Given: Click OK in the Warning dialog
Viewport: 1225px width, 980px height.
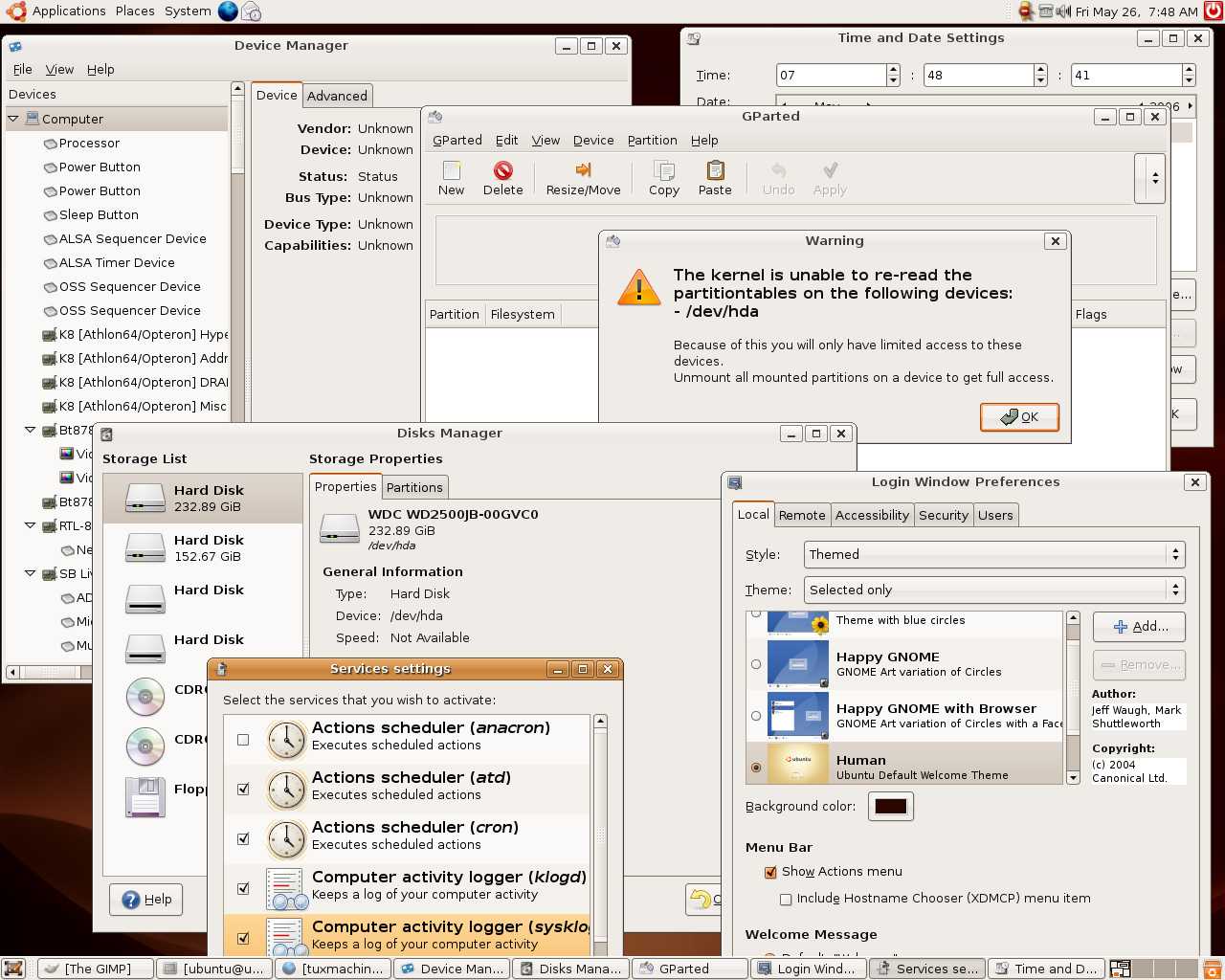Looking at the screenshot, I should tap(1019, 417).
